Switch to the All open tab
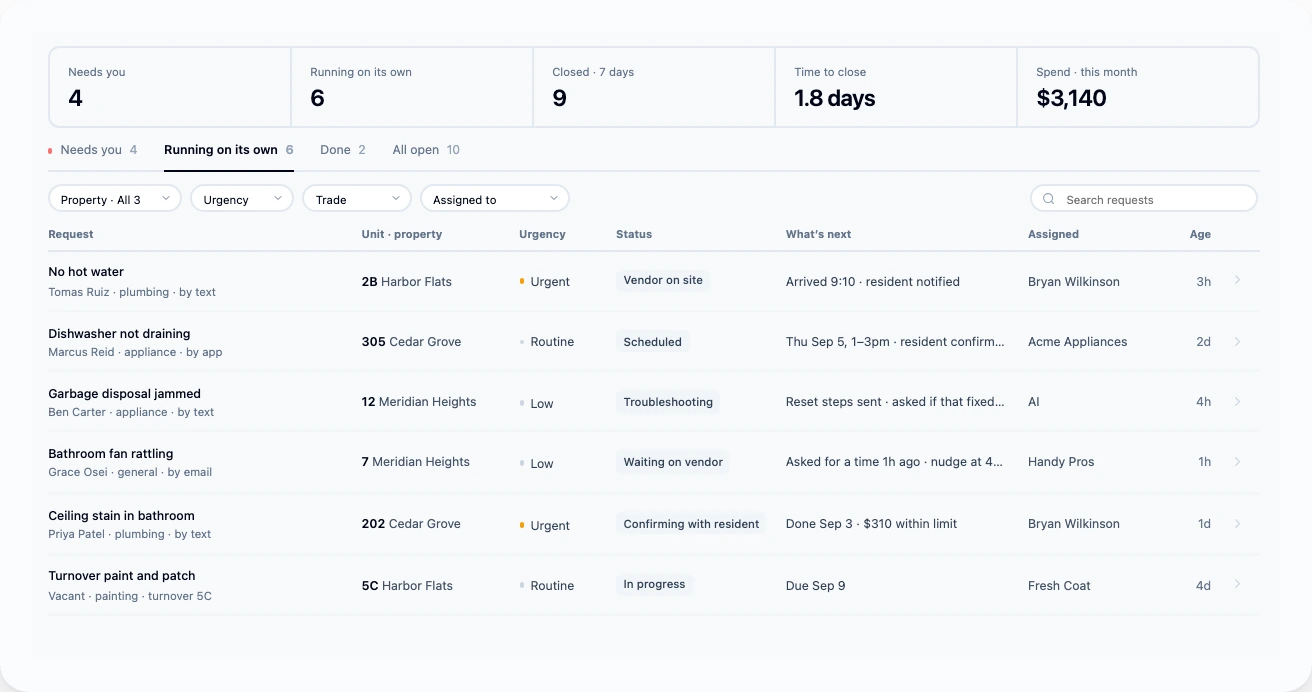The height and width of the screenshot is (692, 1312). 426,150
